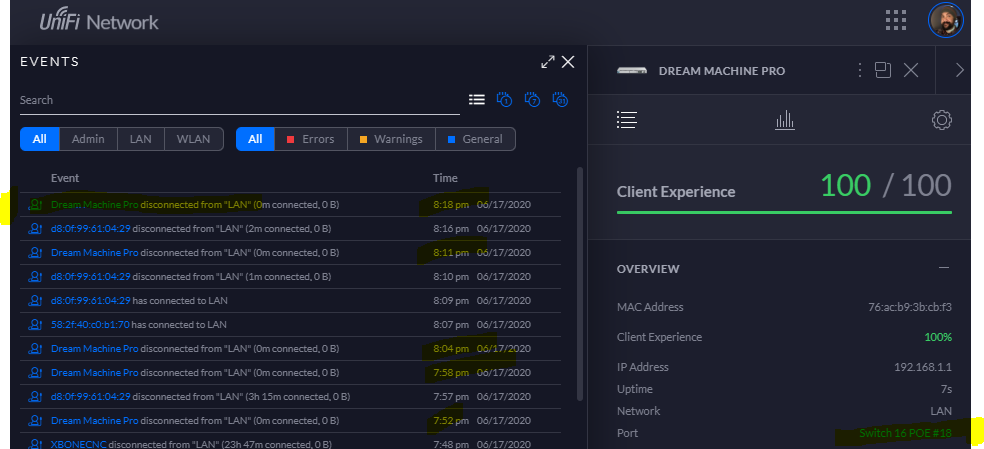Click client icon in the 7:52 pm event row

coord(35,421)
